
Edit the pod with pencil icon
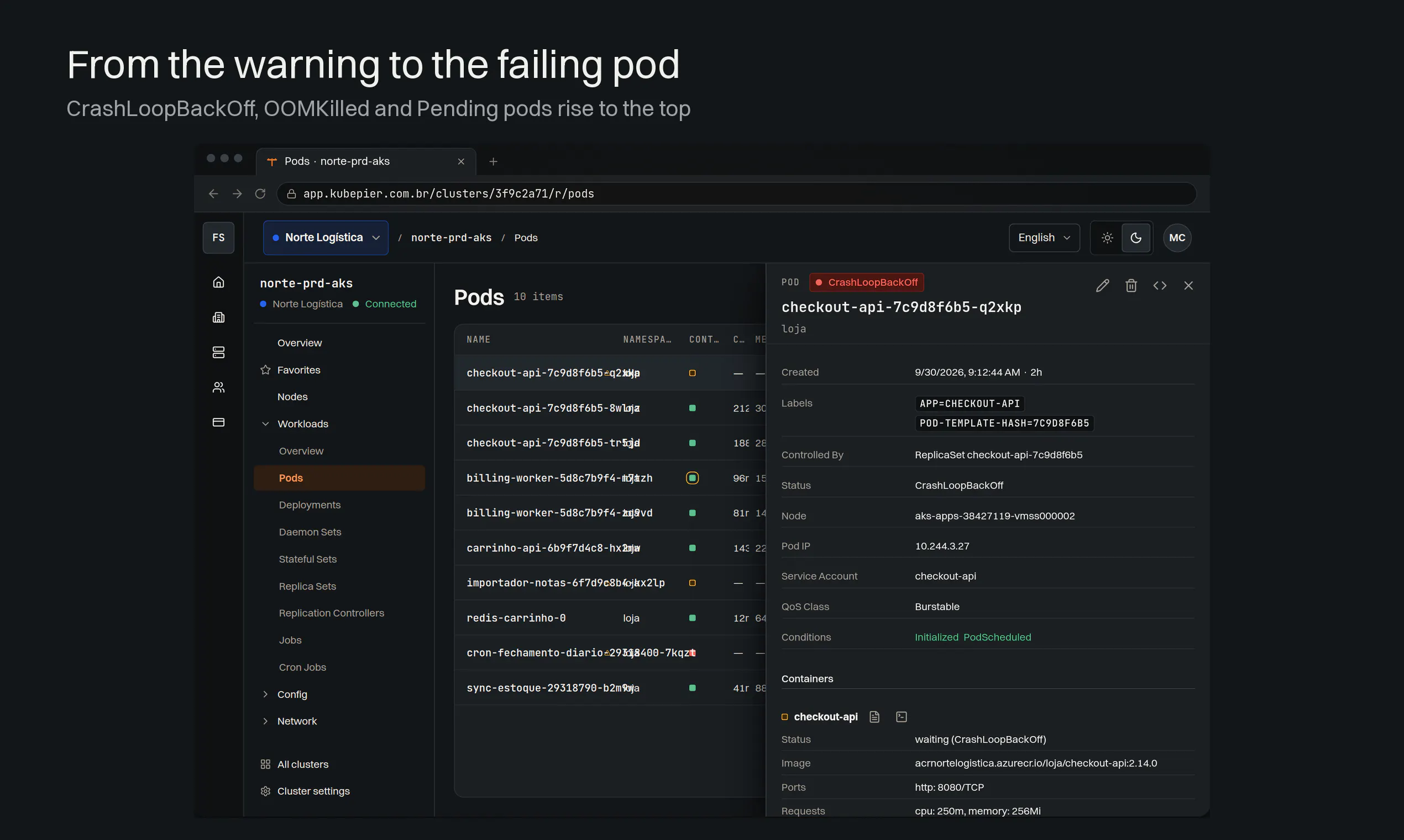click(1102, 285)
